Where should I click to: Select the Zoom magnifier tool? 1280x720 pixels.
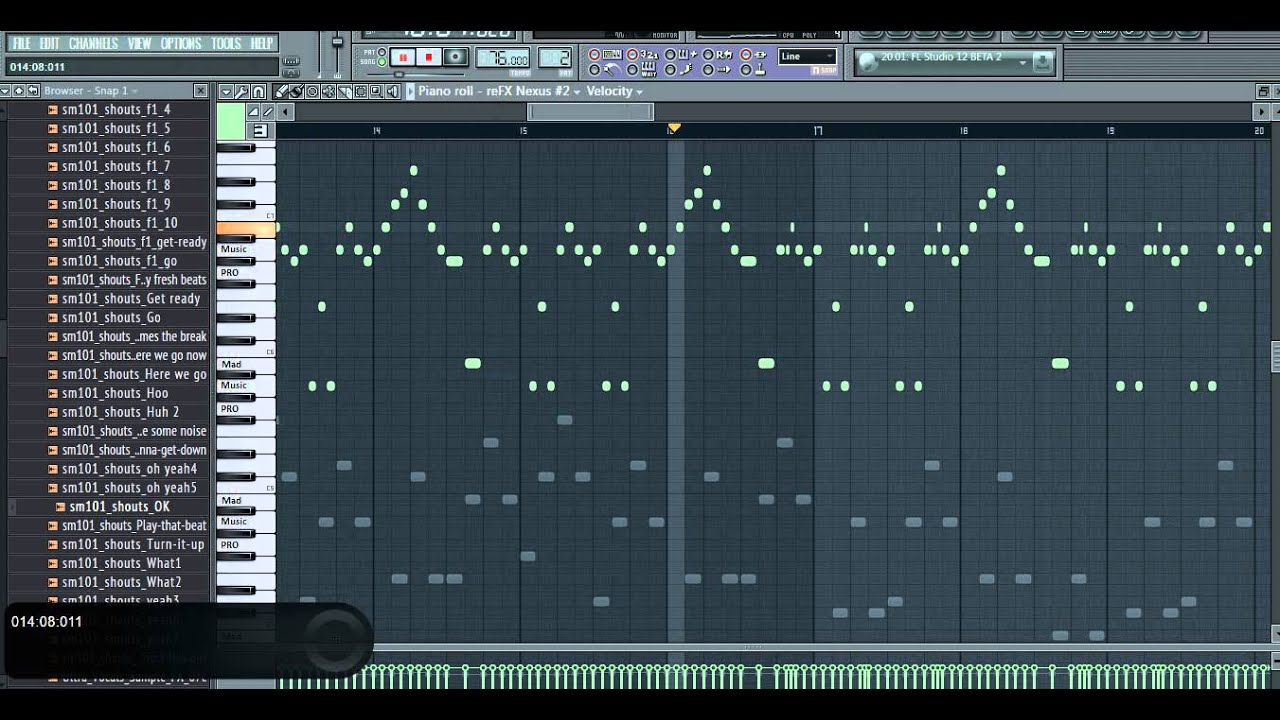tap(376, 91)
